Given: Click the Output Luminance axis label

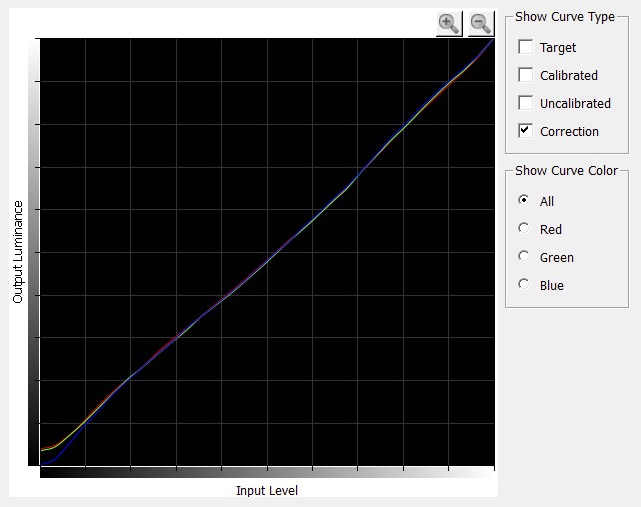Looking at the screenshot, I should (18, 251).
